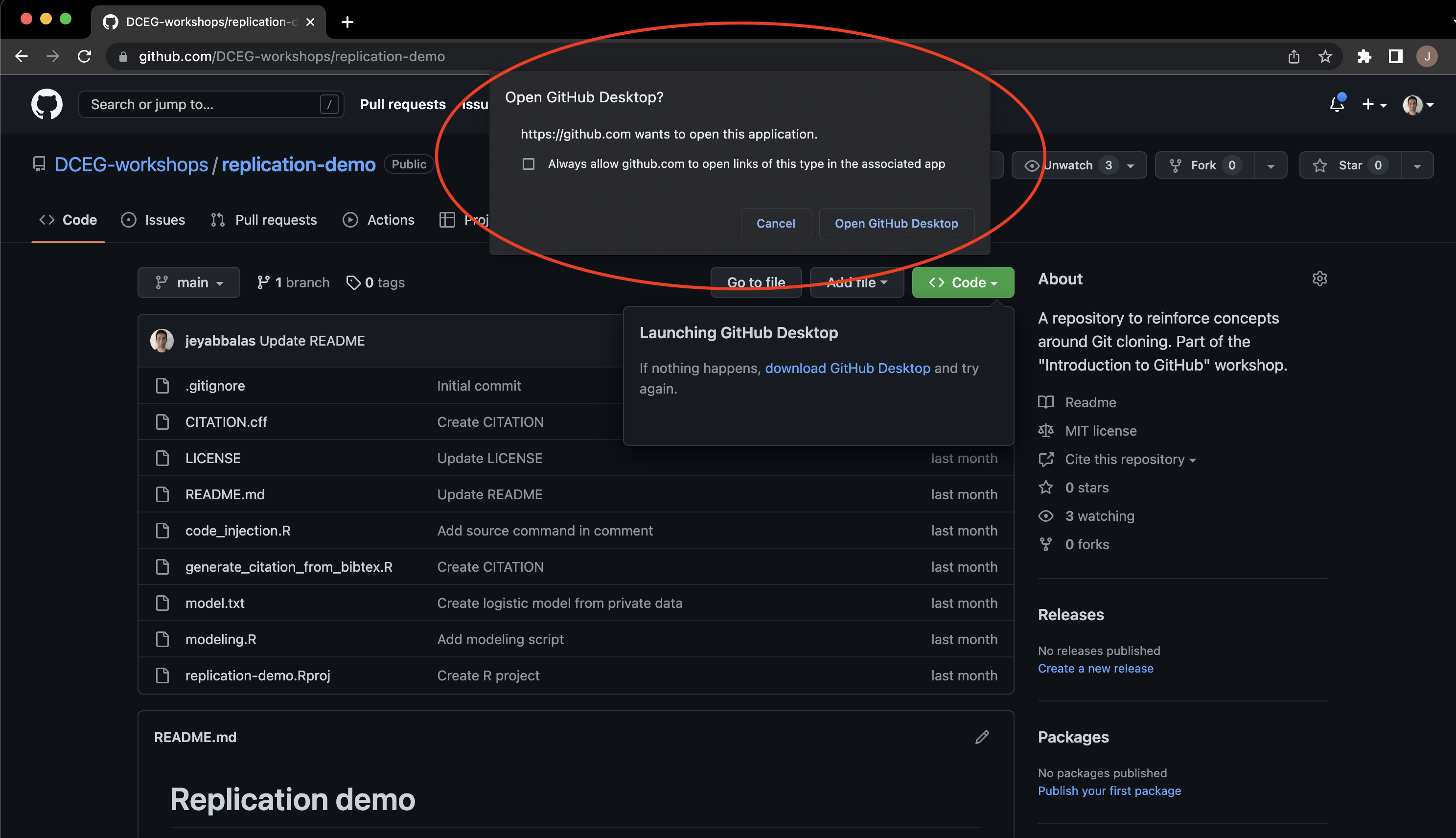Expand Cite this repository
This screenshot has width=1456, height=838.
coord(1131,459)
